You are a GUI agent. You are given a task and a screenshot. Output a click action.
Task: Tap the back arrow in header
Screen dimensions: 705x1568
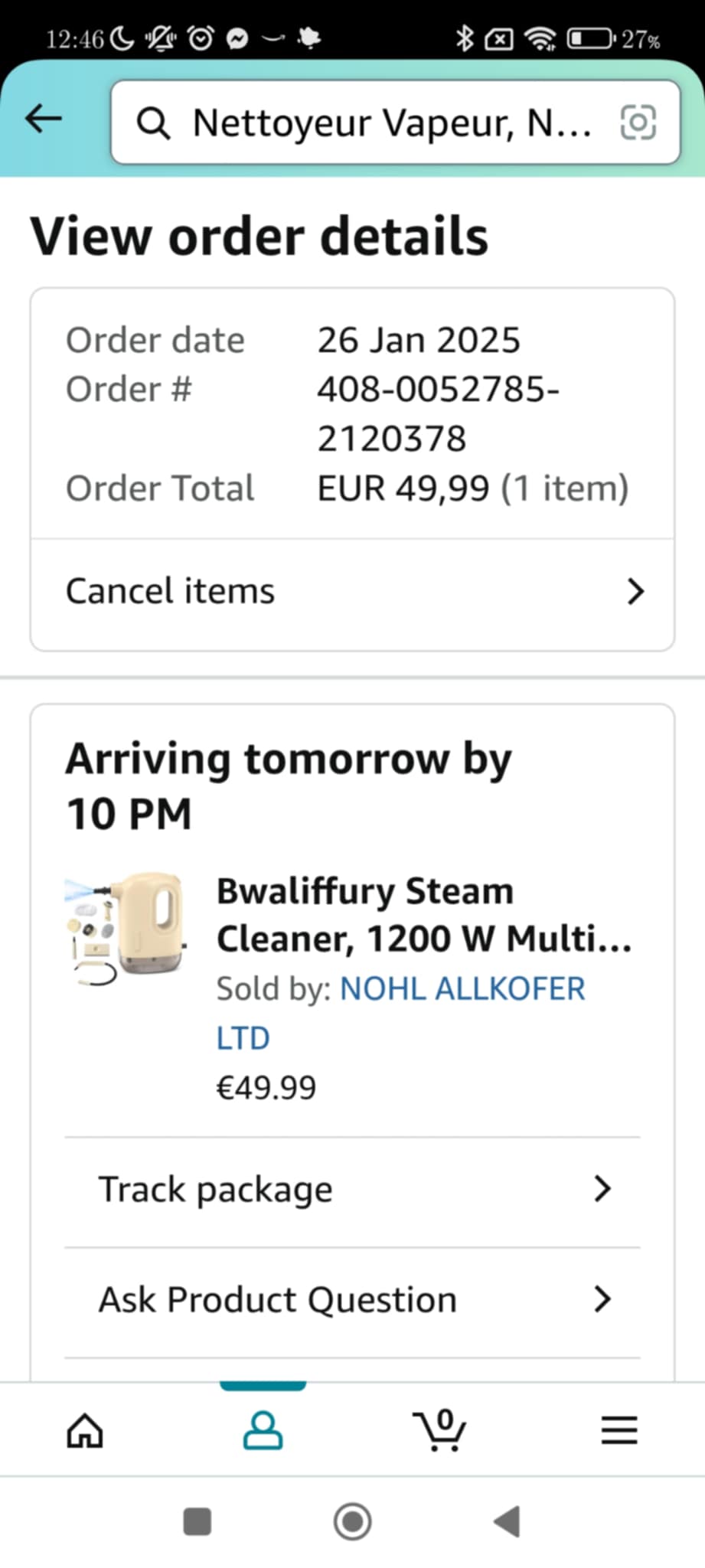coord(44,119)
